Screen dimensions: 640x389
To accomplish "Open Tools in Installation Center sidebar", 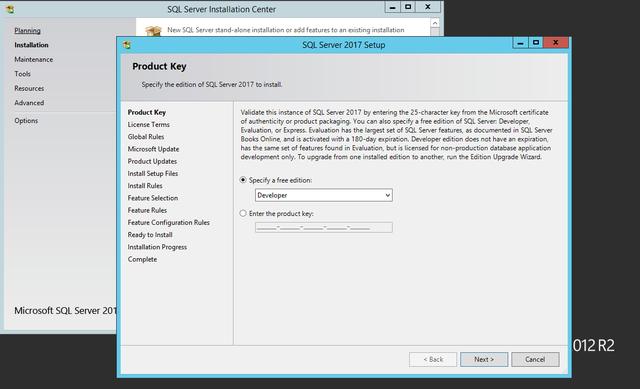I will [x=22, y=74].
